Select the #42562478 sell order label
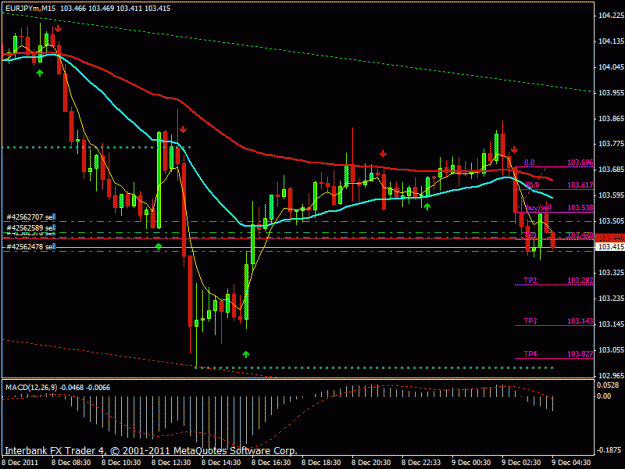625x469 pixels. (31, 247)
